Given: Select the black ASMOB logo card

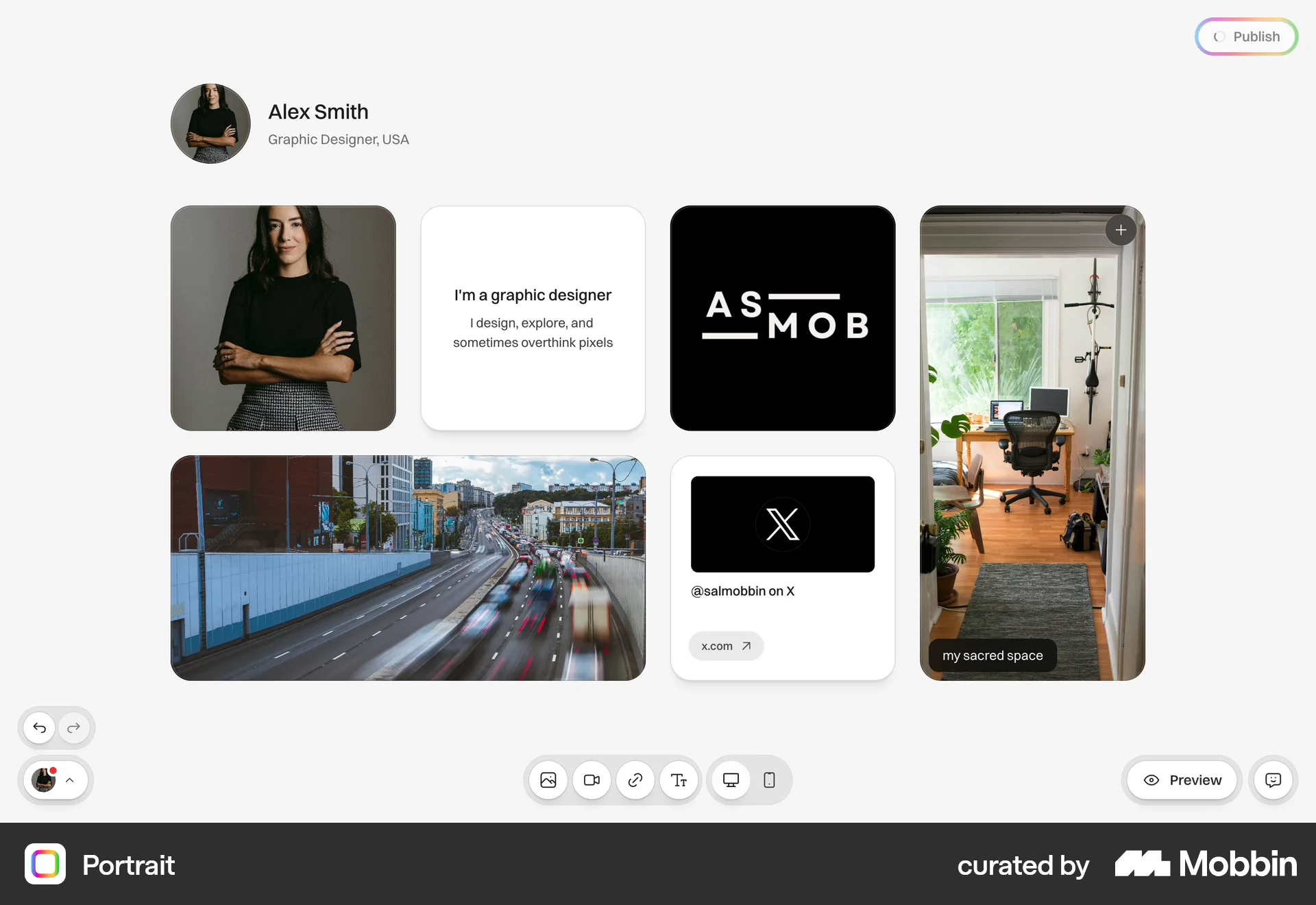Looking at the screenshot, I should 783,318.
